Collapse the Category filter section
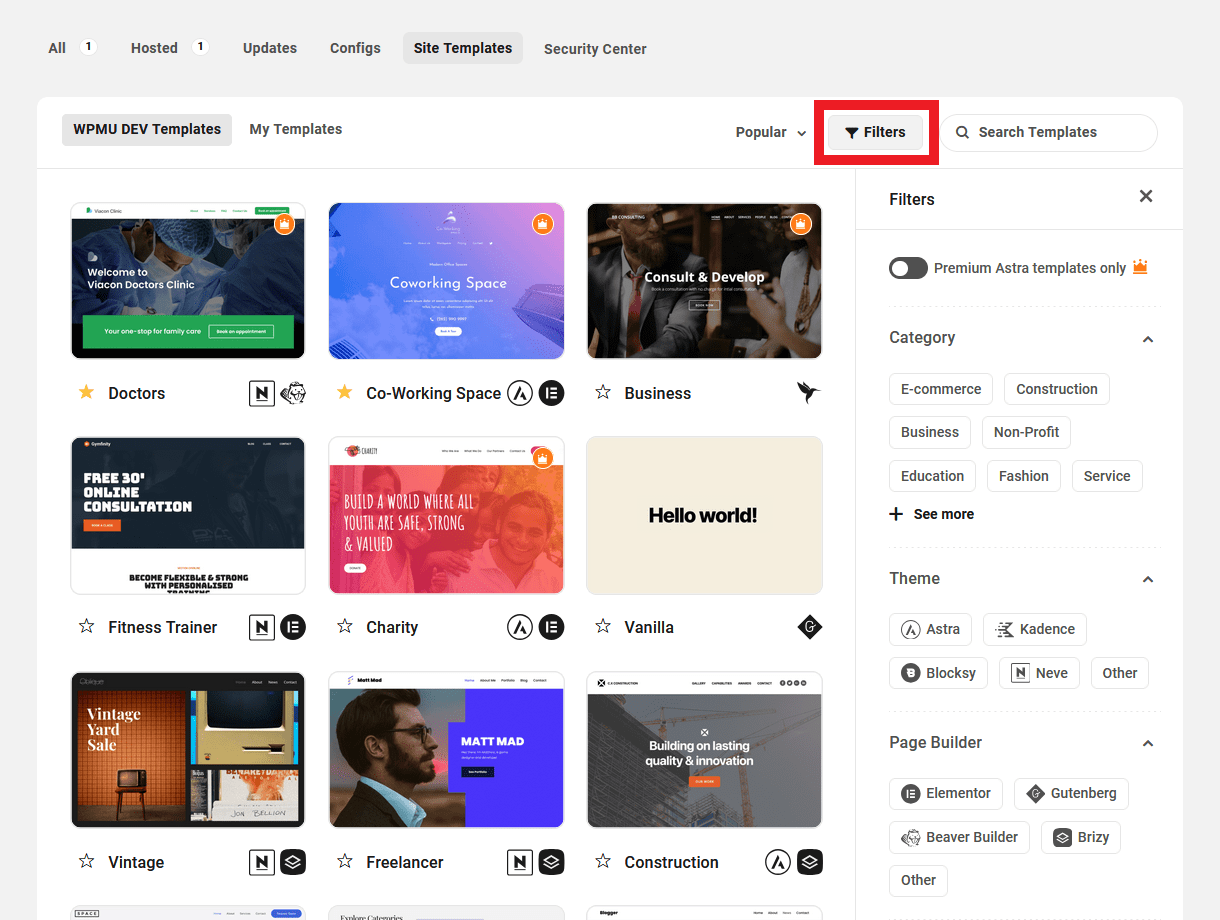The height and width of the screenshot is (920, 1220). coord(1148,339)
